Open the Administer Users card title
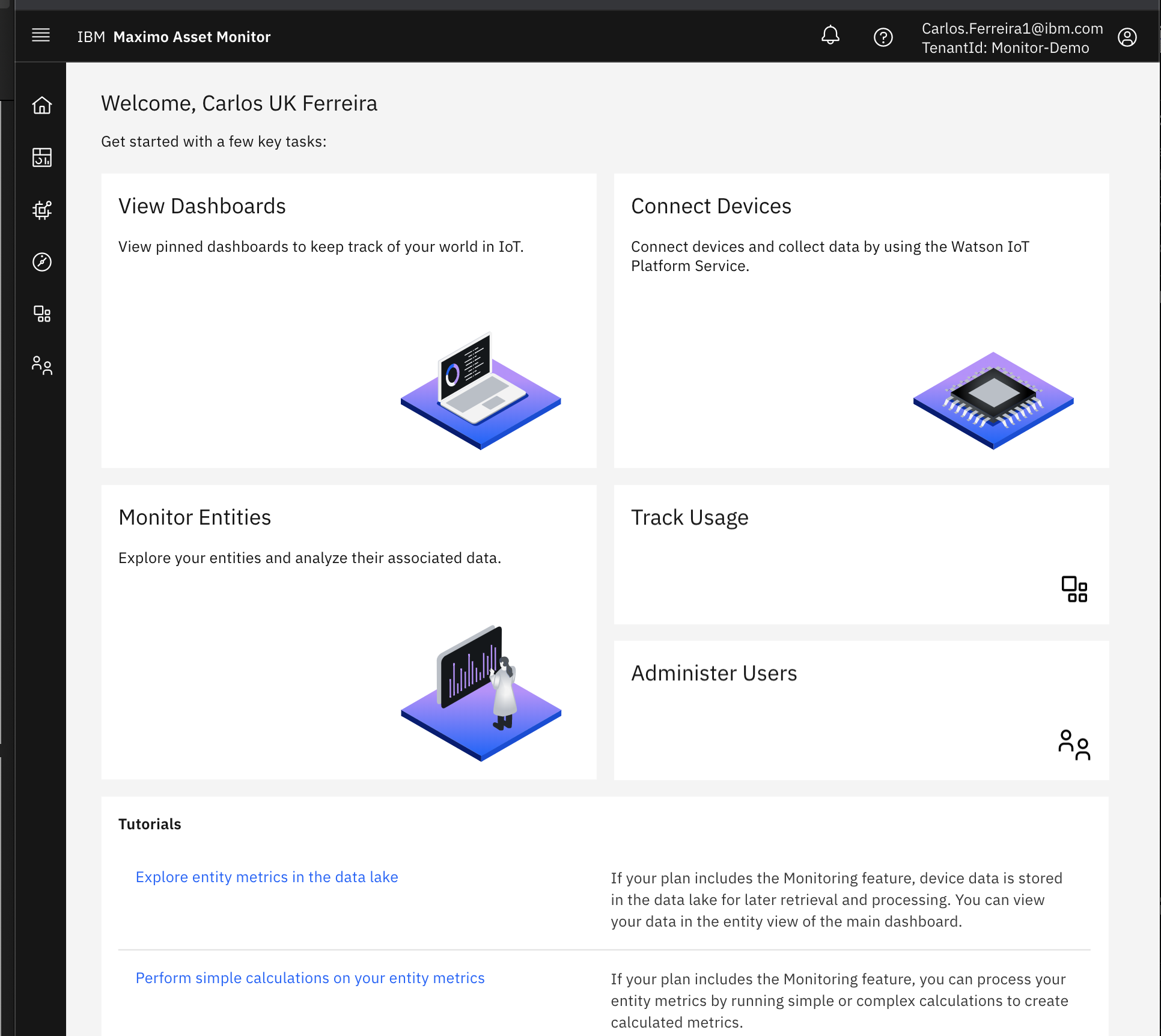1161x1036 pixels. pos(714,673)
